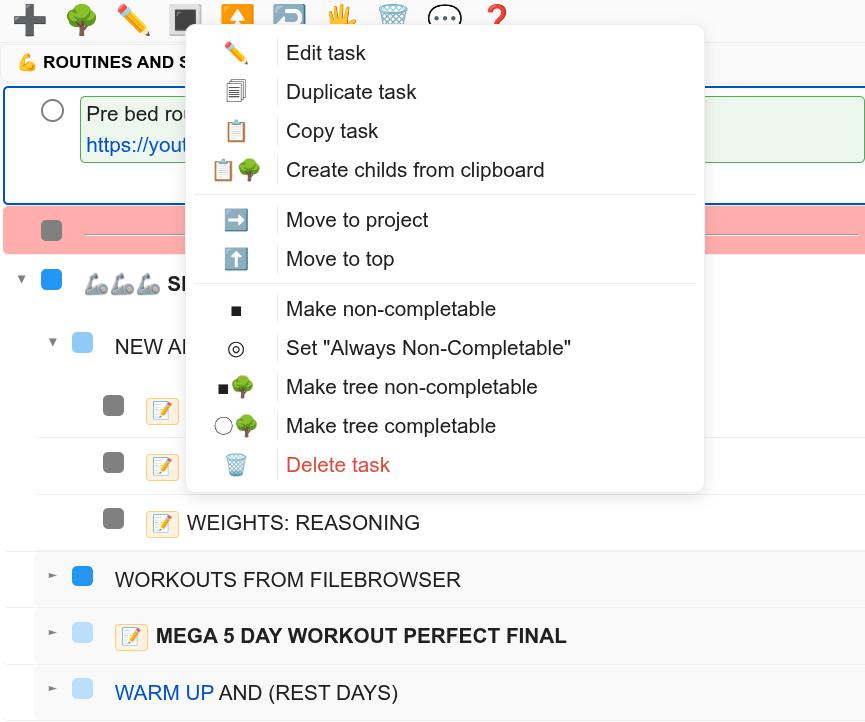865x722 pixels.
Task: Check the circle beside Pre bed routine
Action: click(x=52, y=111)
